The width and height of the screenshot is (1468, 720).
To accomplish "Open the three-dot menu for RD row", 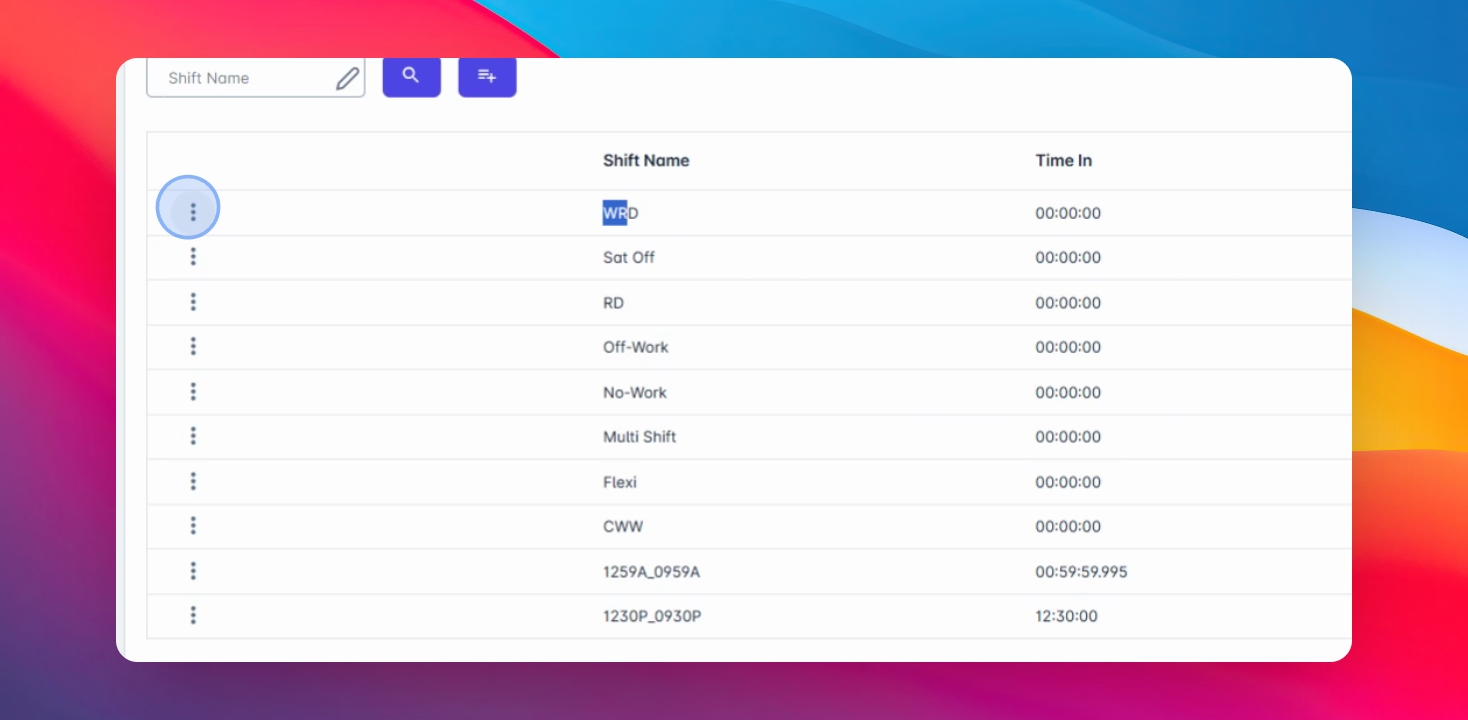I will click(193, 302).
